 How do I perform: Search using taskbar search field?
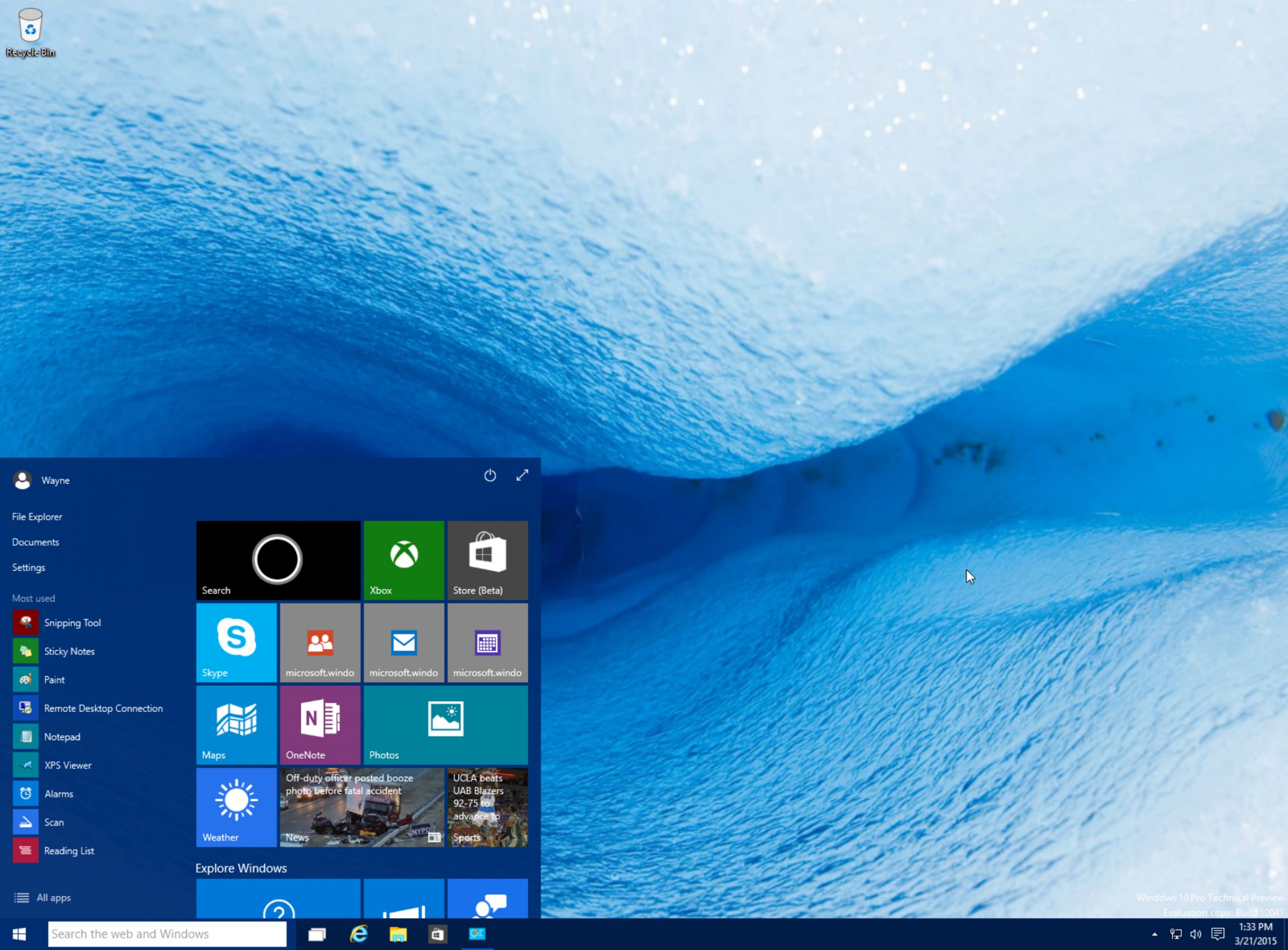point(168,934)
